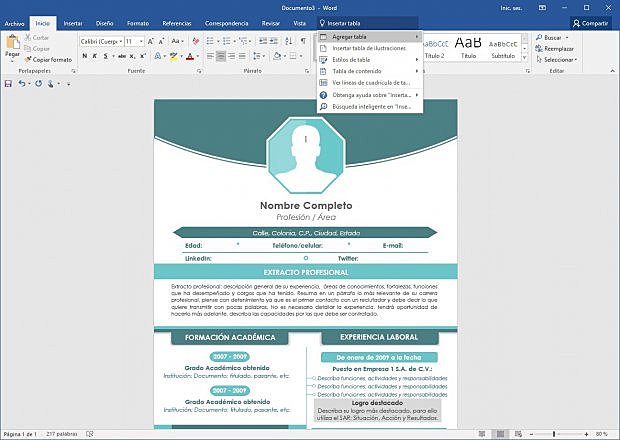The height and width of the screenshot is (440, 620).
Task: Click the paragraph shading bucket icon
Action: pyautogui.click(x=277, y=56)
